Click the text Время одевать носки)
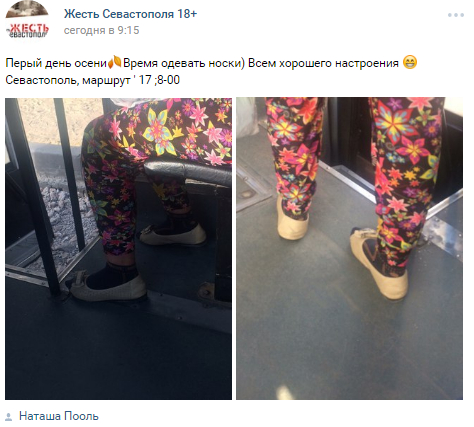Viewport: 474px width, 427px height. [184, 63]
